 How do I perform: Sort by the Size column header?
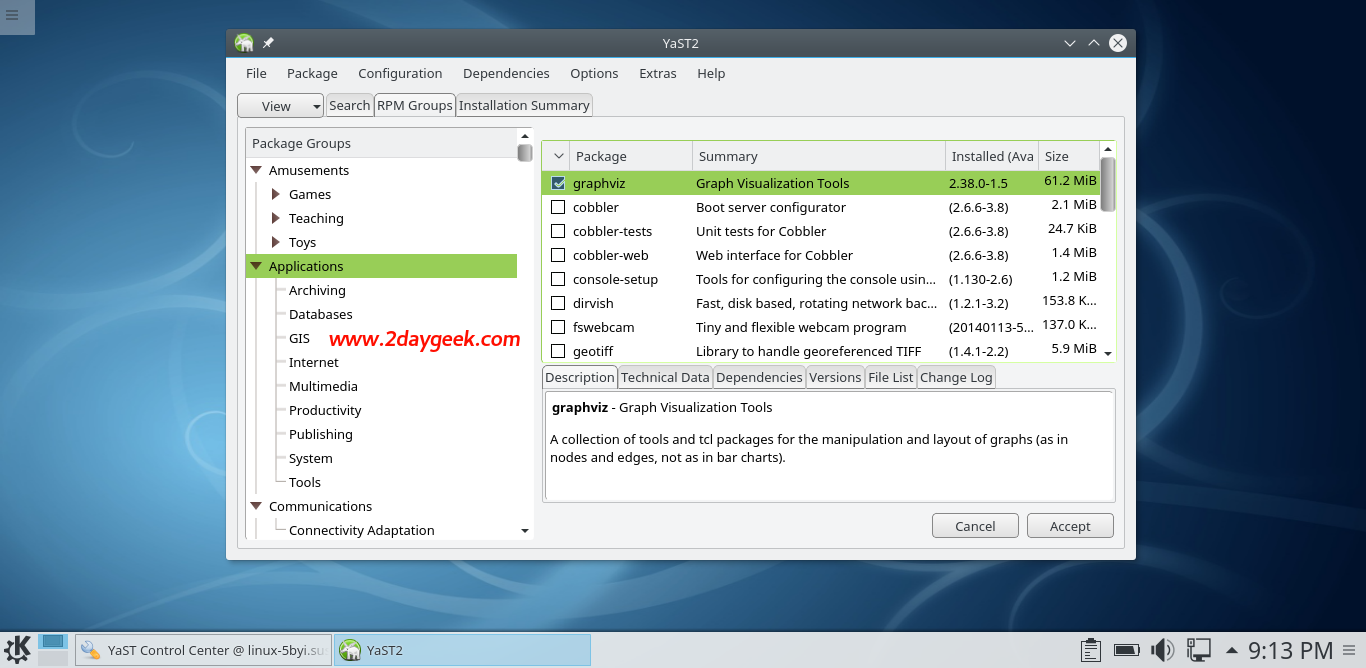pos(1069,156)
